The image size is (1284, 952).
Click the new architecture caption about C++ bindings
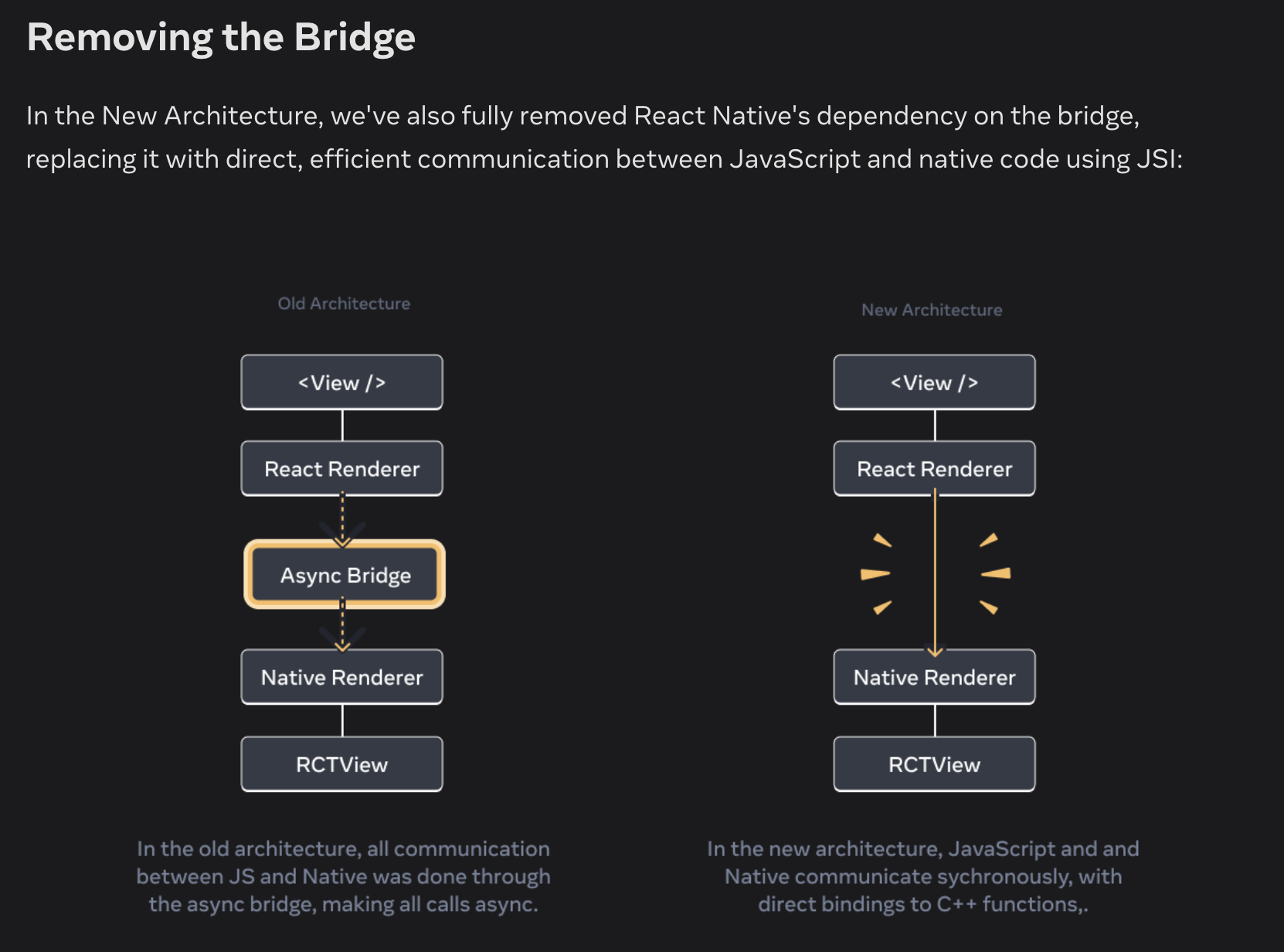pyautogui.click(x=922, y=876)
